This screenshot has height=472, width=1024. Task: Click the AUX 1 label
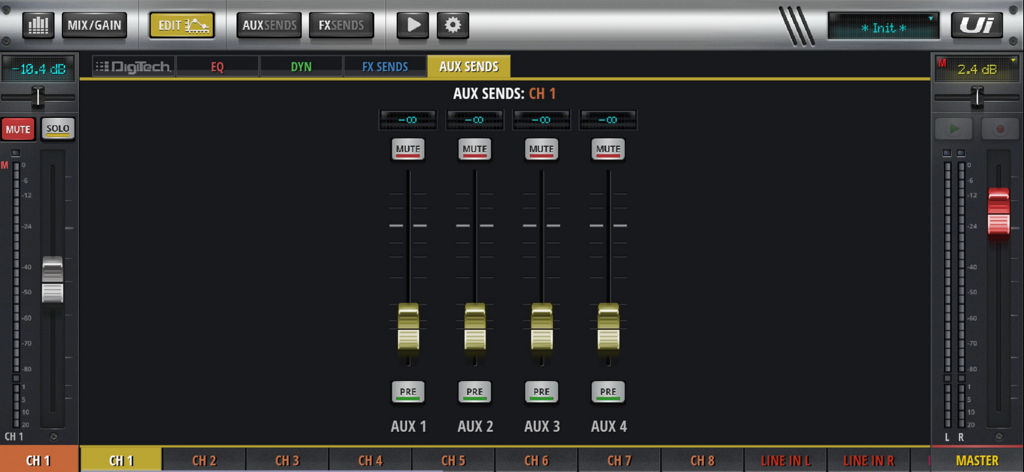pos(408,426)
